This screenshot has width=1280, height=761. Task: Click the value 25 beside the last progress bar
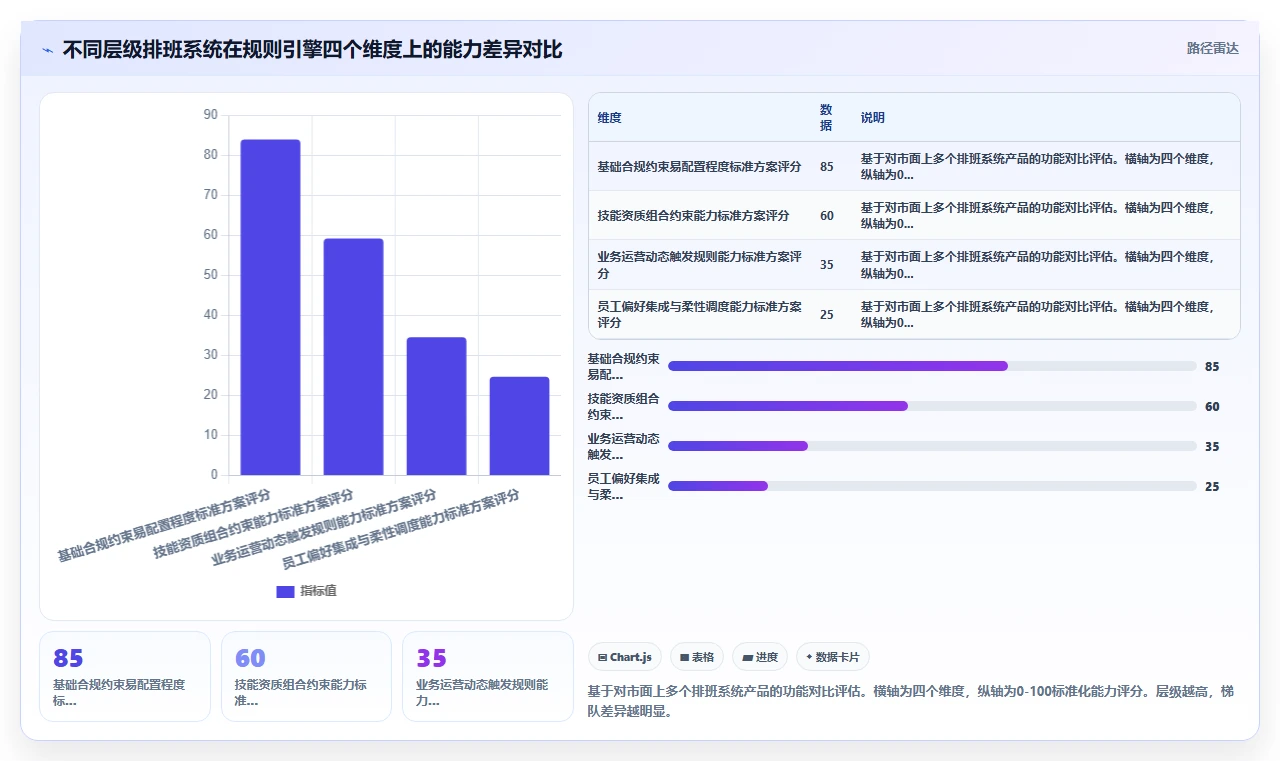tap(1212, 487)
